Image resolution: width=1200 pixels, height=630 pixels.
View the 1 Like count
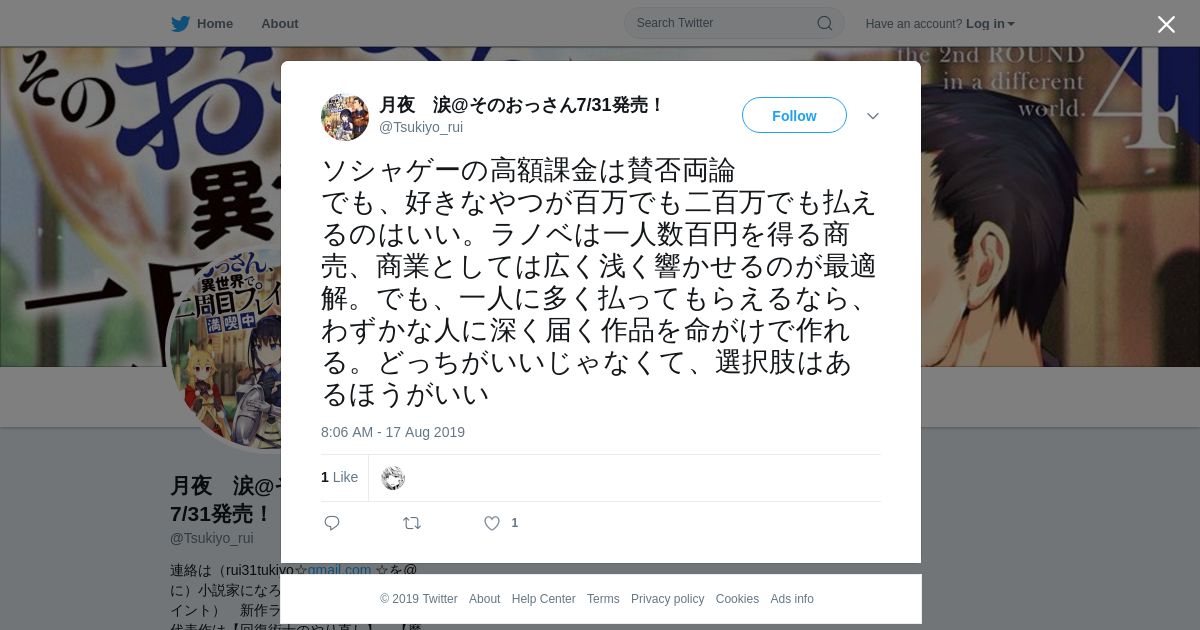(339, 477)
